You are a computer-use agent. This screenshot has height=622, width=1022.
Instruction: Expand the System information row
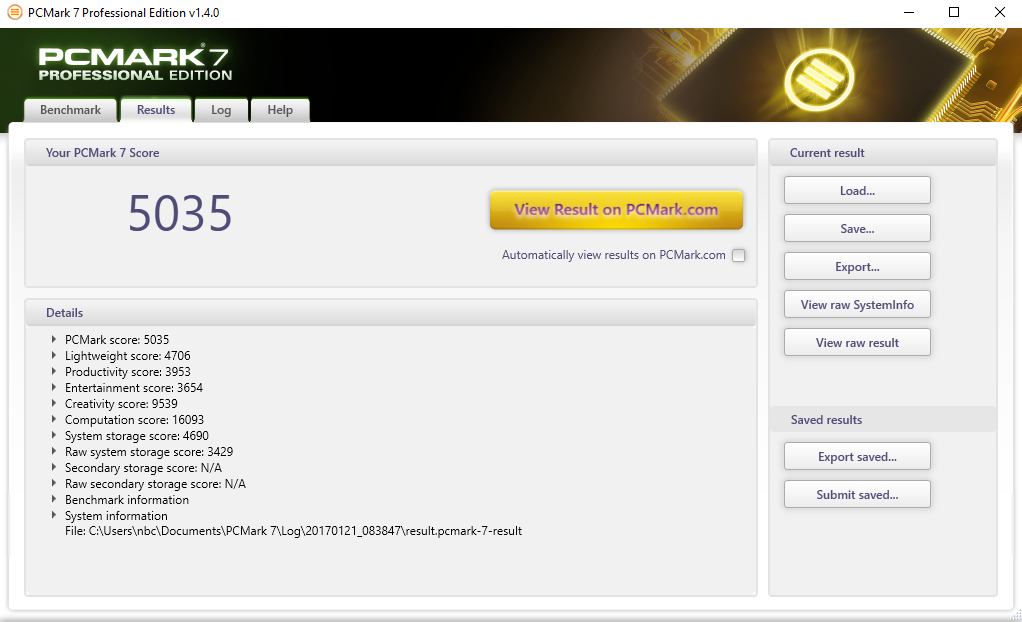click(x=53, y=515)
